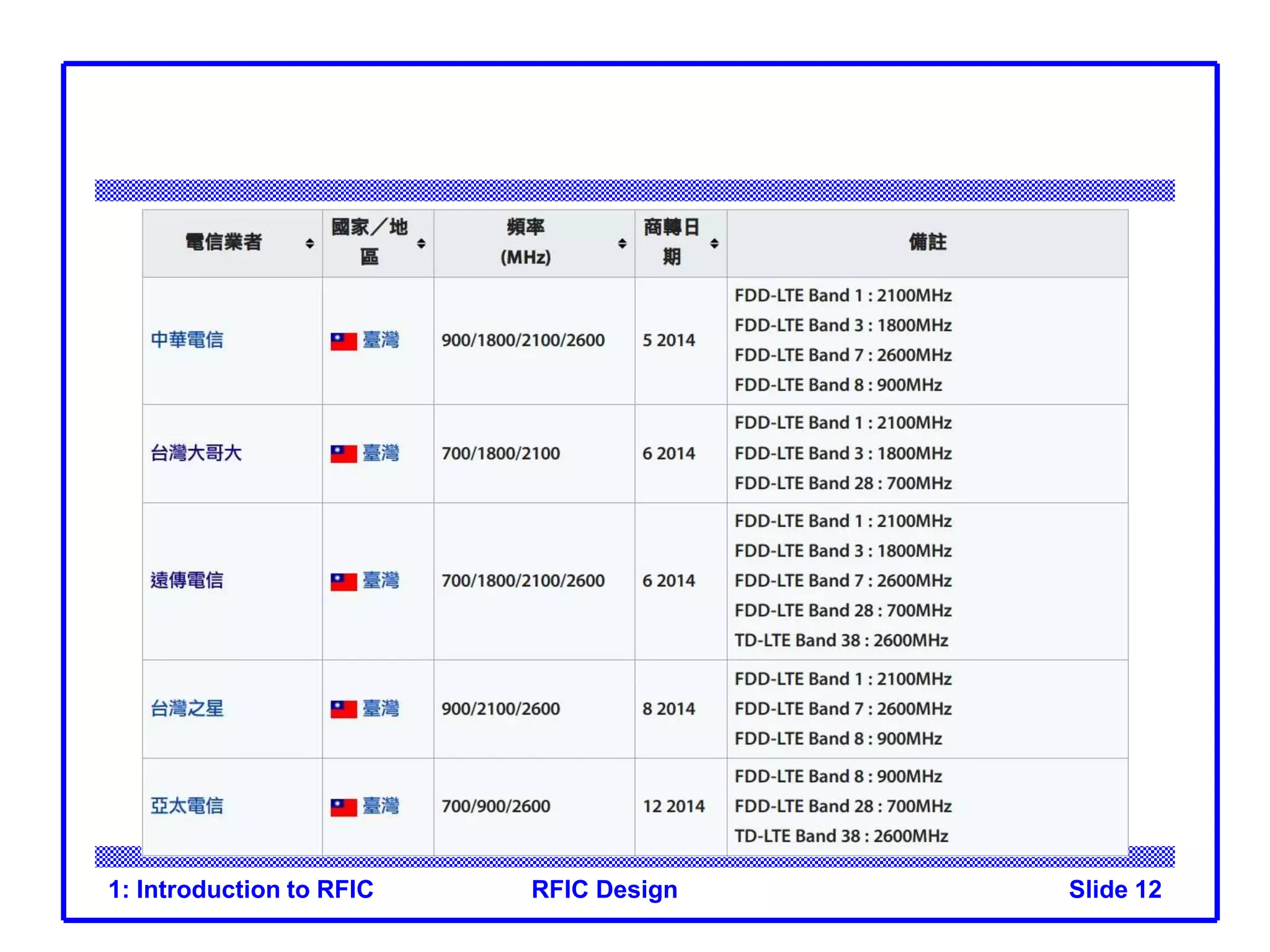Sort table by 國家／地區 column arrows
The width and height of the screenshot is (1270, 952).
click(421, 244)
